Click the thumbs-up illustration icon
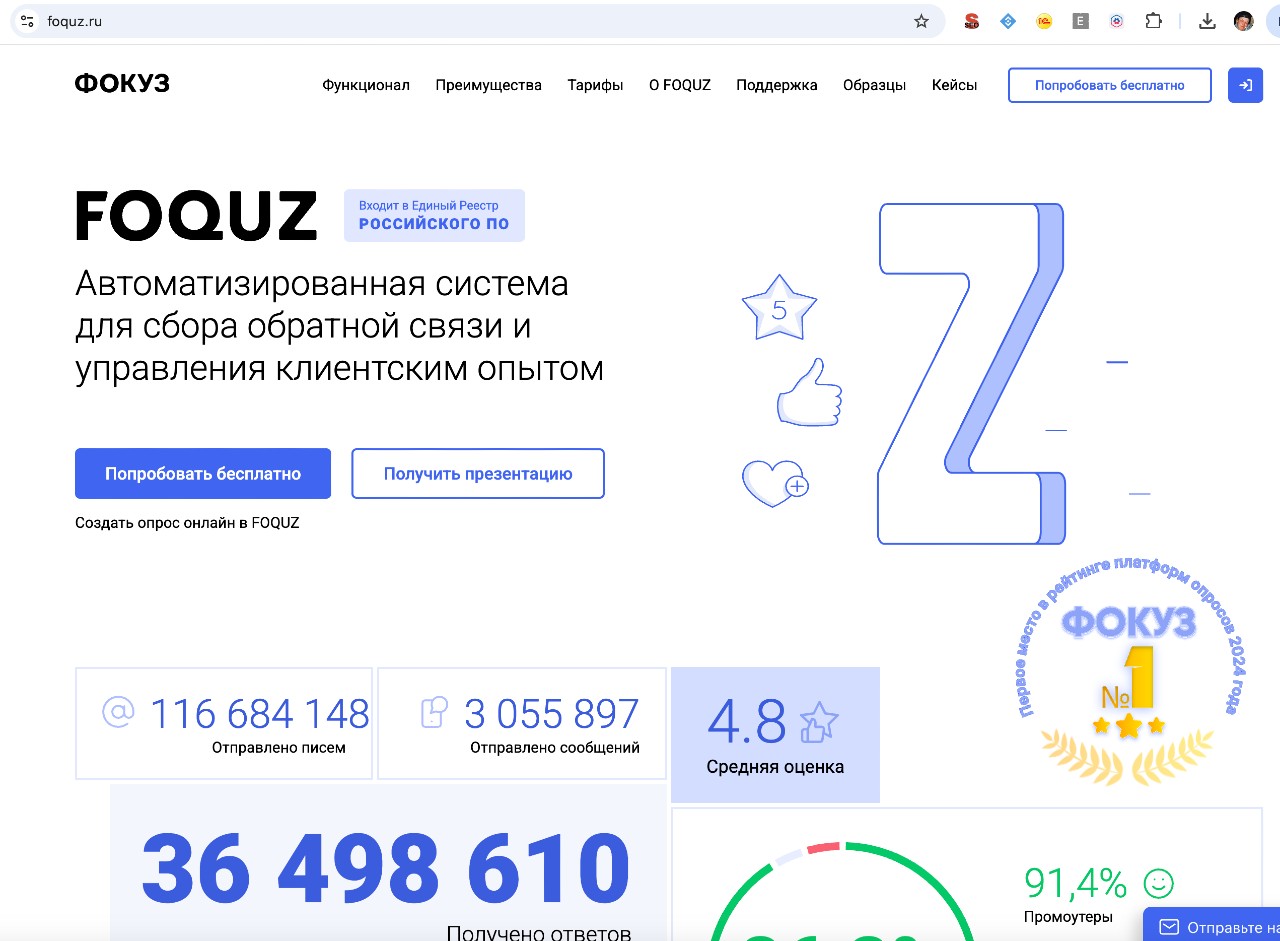 [810, 392]
